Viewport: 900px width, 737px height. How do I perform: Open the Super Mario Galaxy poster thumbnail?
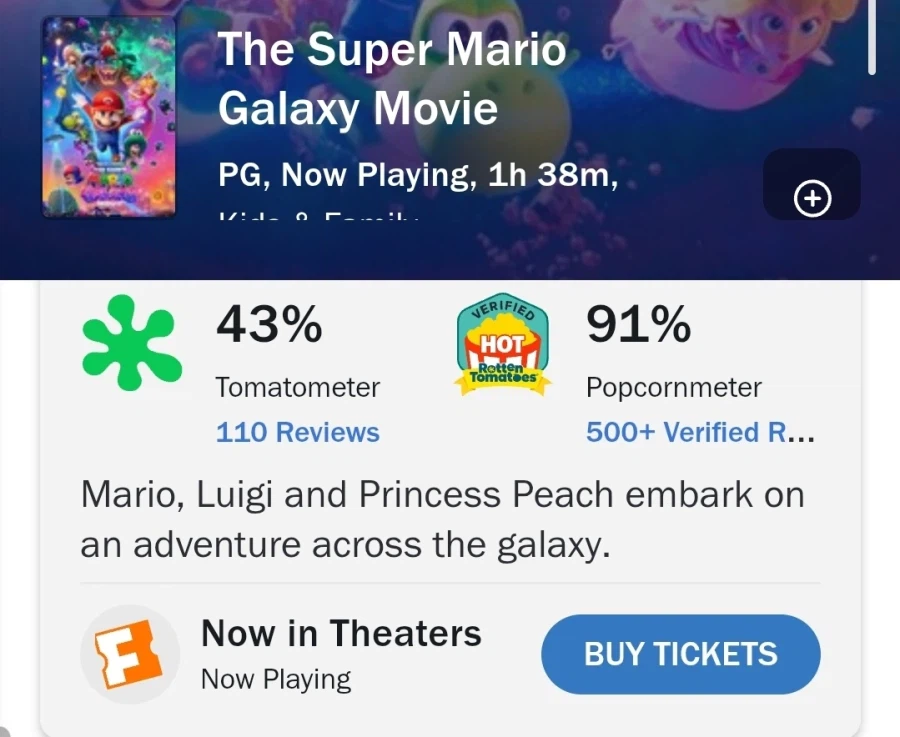(109, 116)
